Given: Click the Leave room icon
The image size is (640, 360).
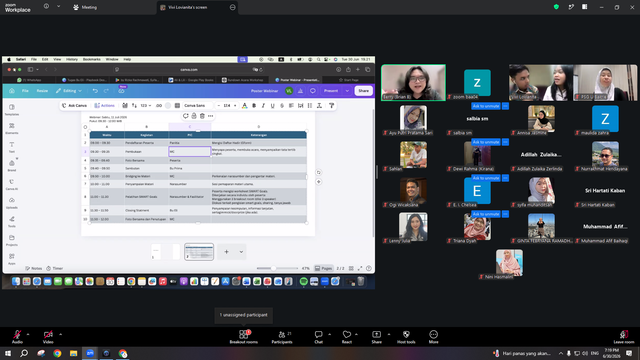Looking at the screenshot, I should 624,337.
